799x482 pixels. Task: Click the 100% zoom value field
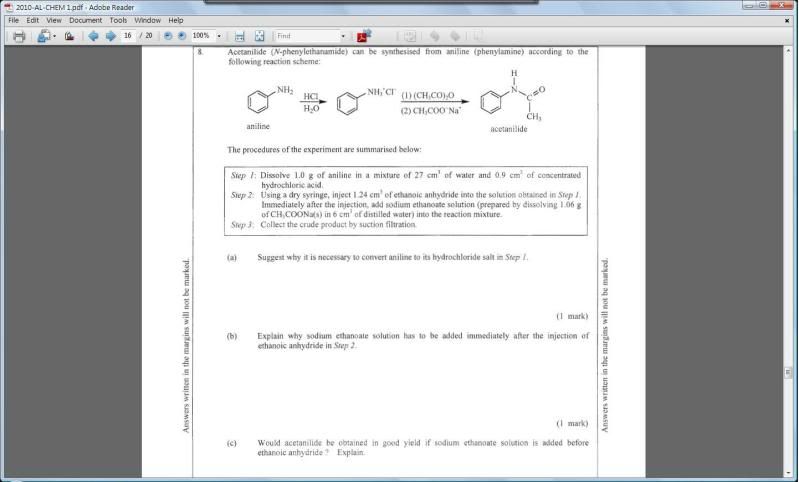[202, 36]
